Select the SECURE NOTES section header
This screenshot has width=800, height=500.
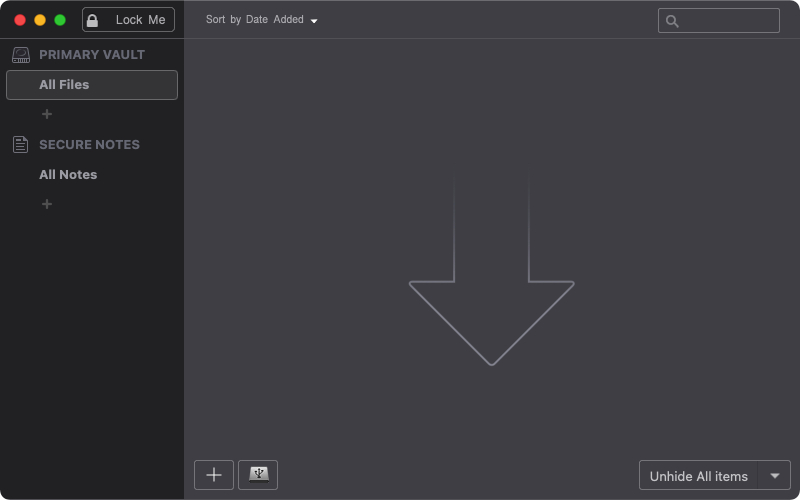point(89,145)
